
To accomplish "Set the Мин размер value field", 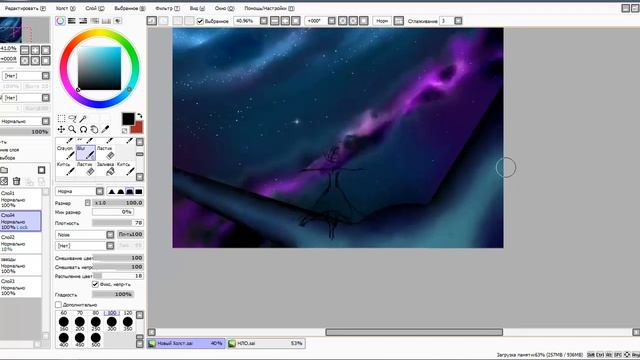I will pos(113,212).
